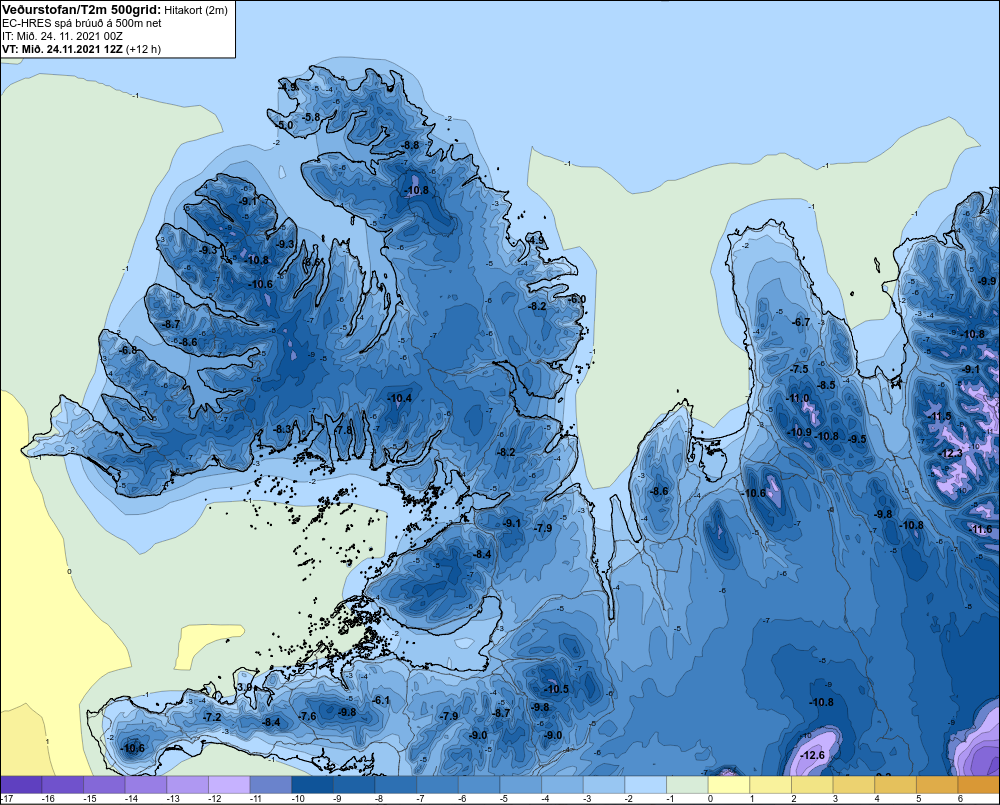Viewport: 1000px width, 805px height.
Task: Click the "-5.0" temperature value on the map
Action: (x=285, y=126)
